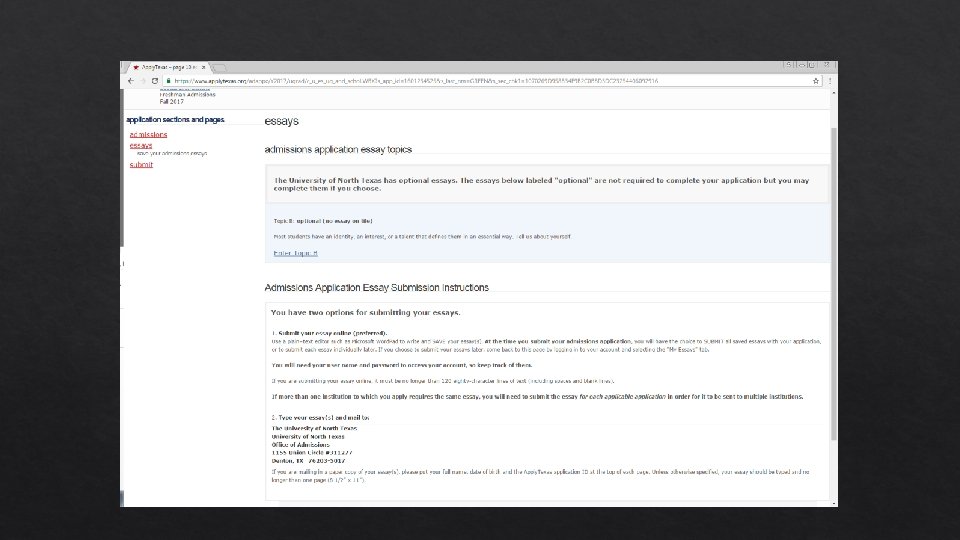This screenshot has height=540, width=960.
Task: Click the "Office of Admissions" address line
Action: click(x=301, y=444)
